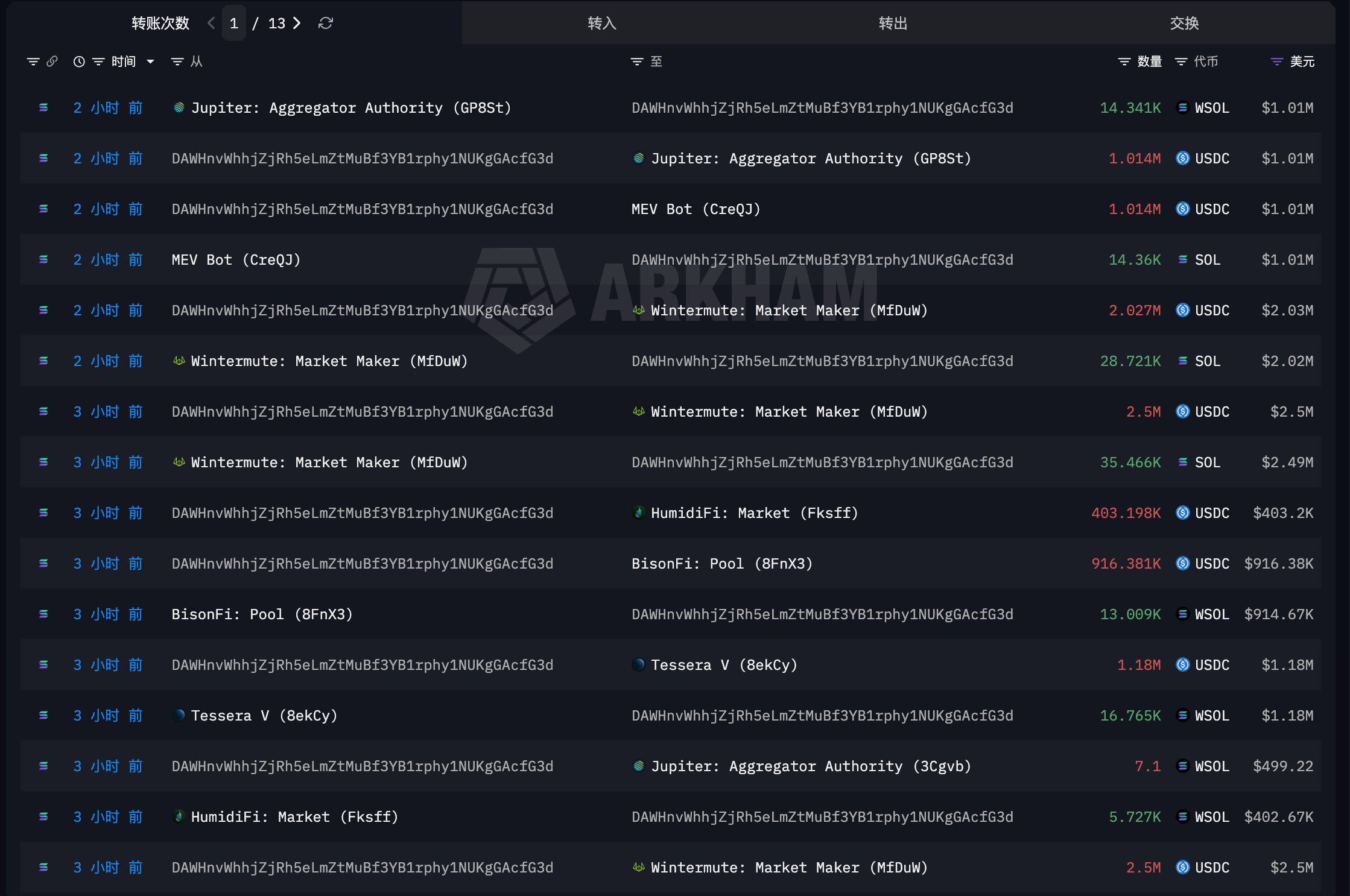Toggle the 美元 value filter
This screenshot has width=1350, height=896.
coord(1277,62)
